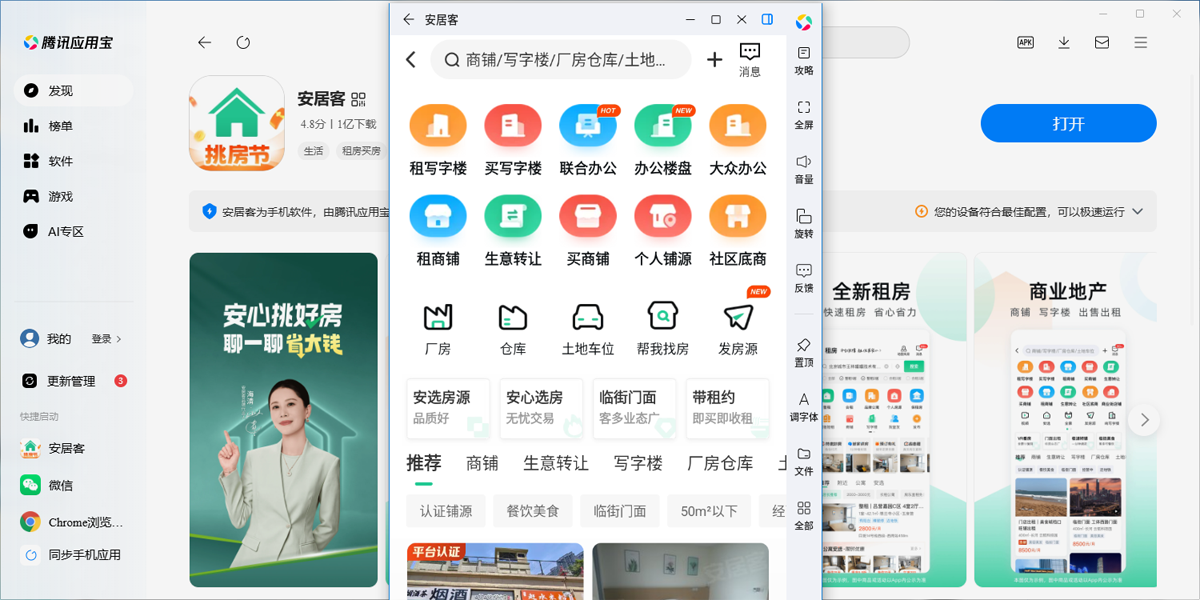The width and height of the screenshot is (1200, 600).
Task: Toggle 置顶 pin window on top
Action: (x=804, y=352)
